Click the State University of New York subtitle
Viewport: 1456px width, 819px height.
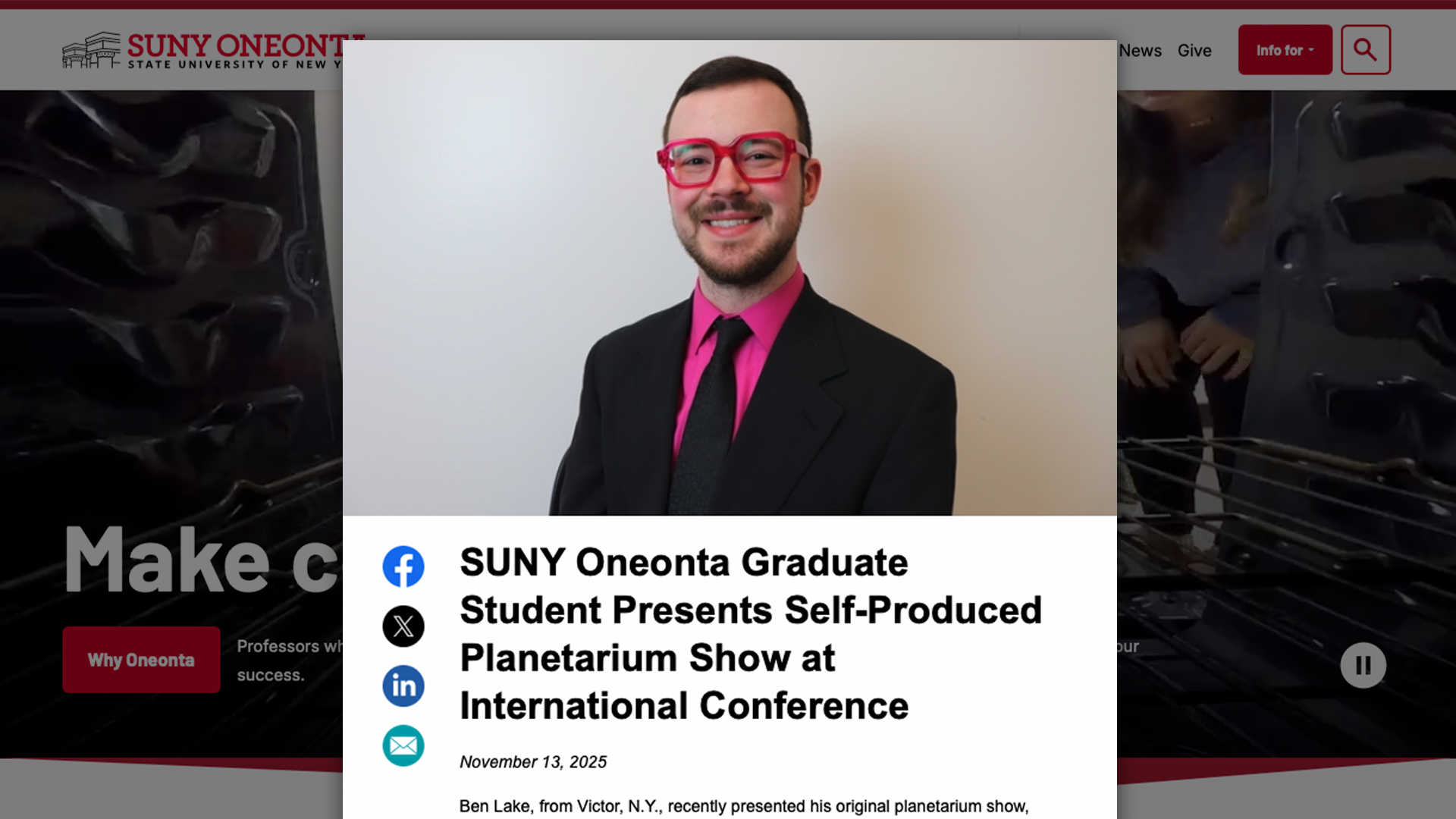coord(234,64)
